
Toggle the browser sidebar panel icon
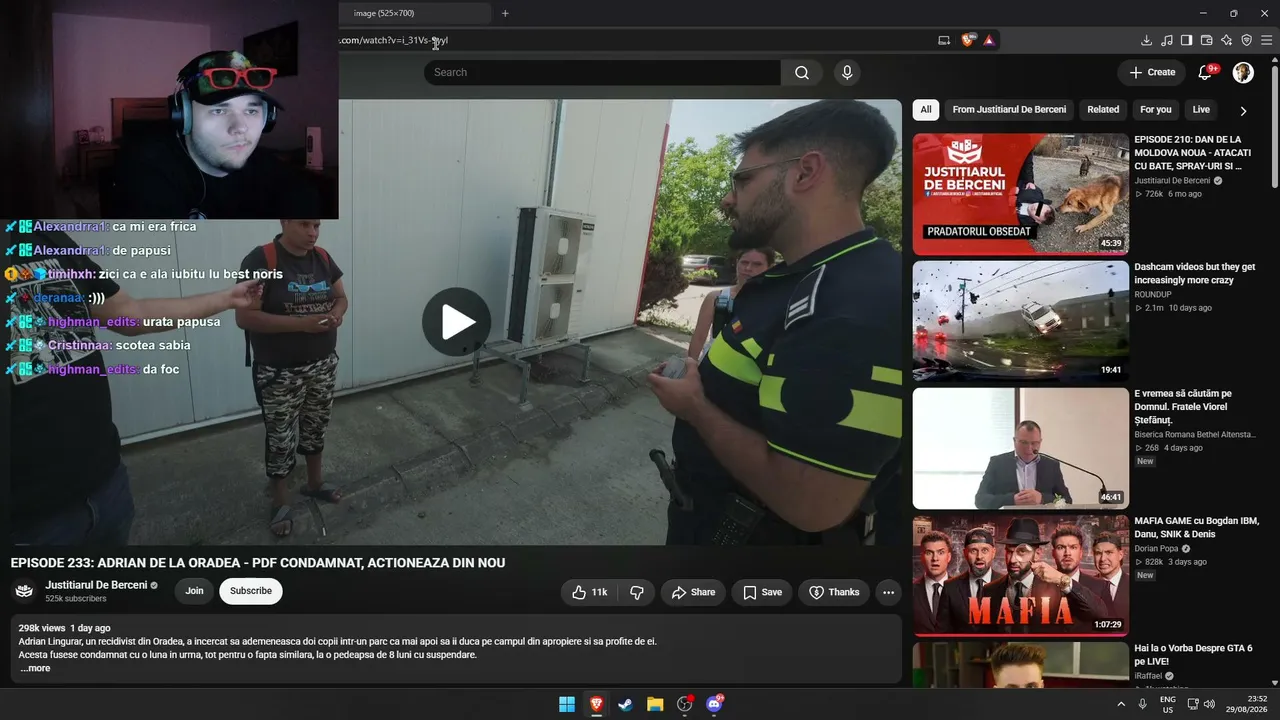coord(1186,40)
